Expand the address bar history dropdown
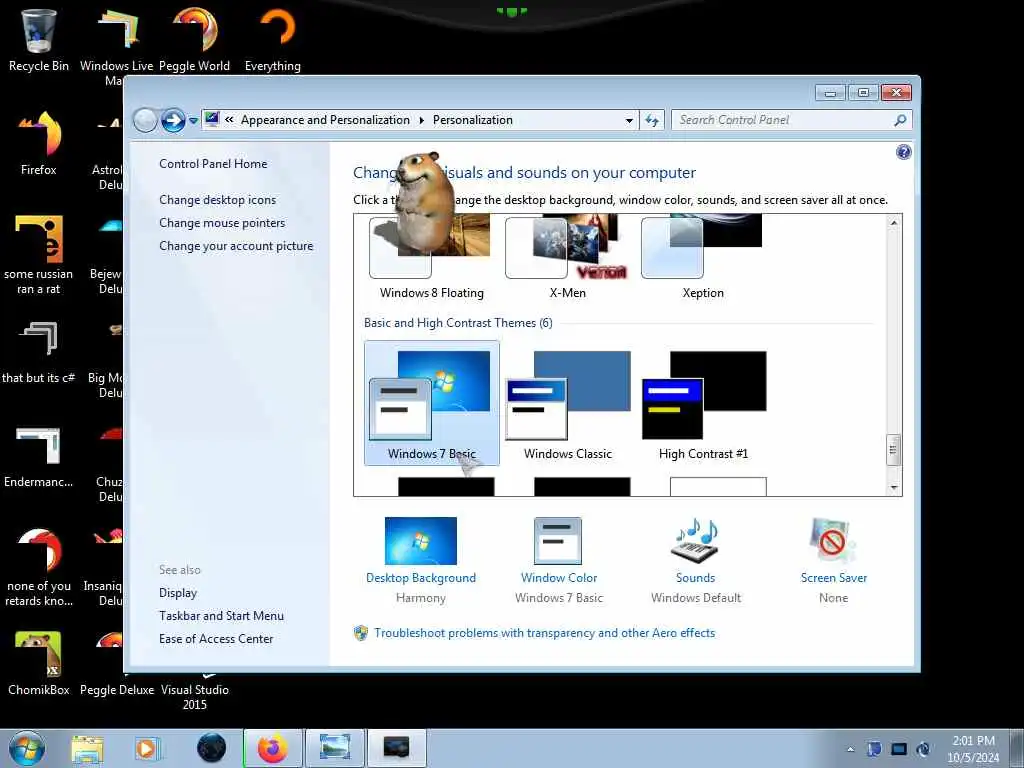The image size is (1024, 768). tap(629, 120)
